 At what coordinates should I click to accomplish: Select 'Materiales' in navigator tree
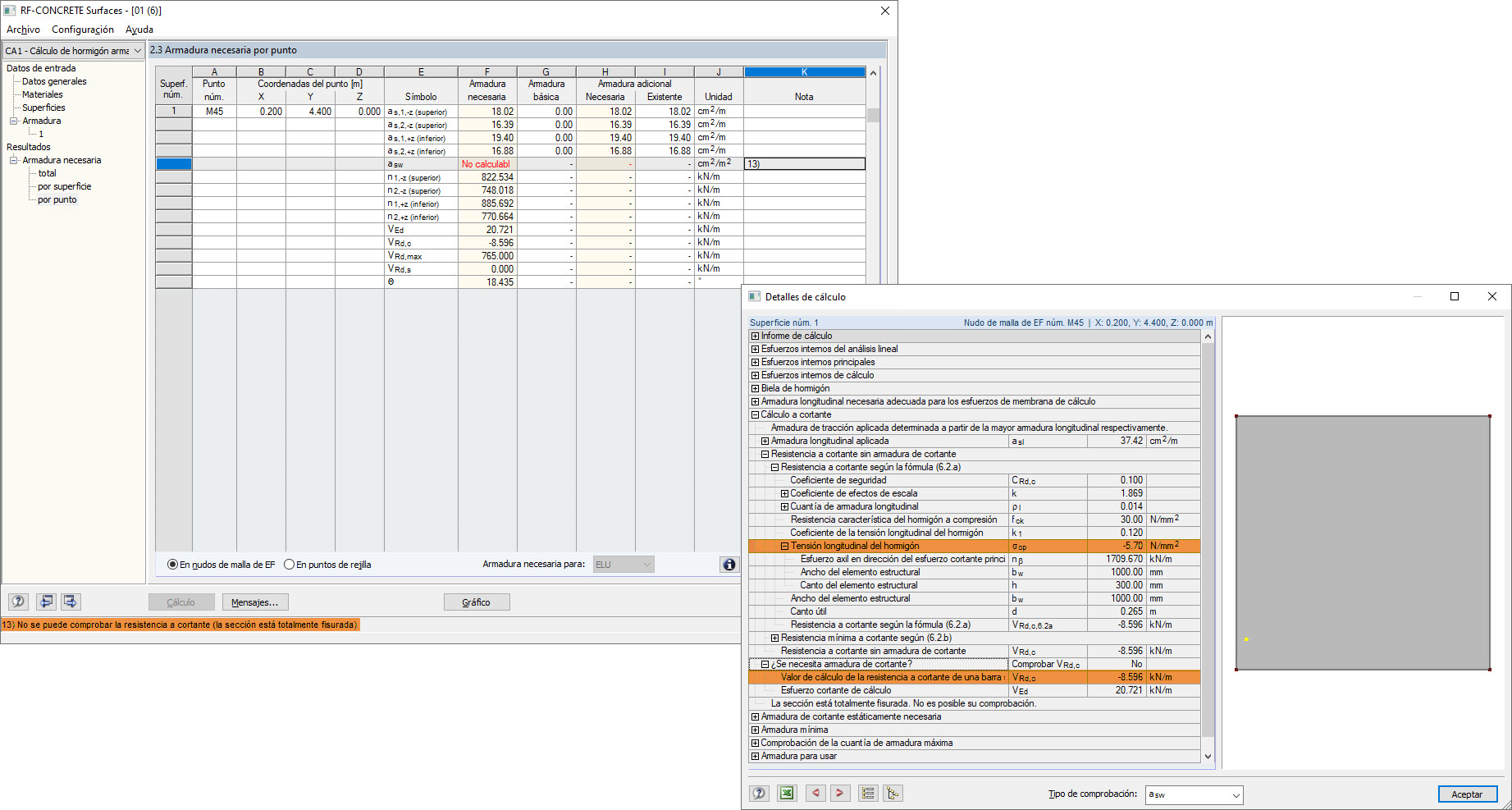coord(43,94)
